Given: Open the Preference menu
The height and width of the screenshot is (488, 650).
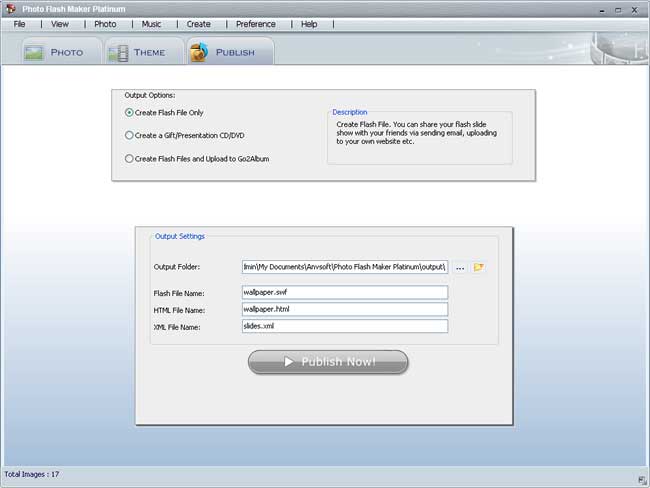Looking at the screenshot, I should coord(256,24).
